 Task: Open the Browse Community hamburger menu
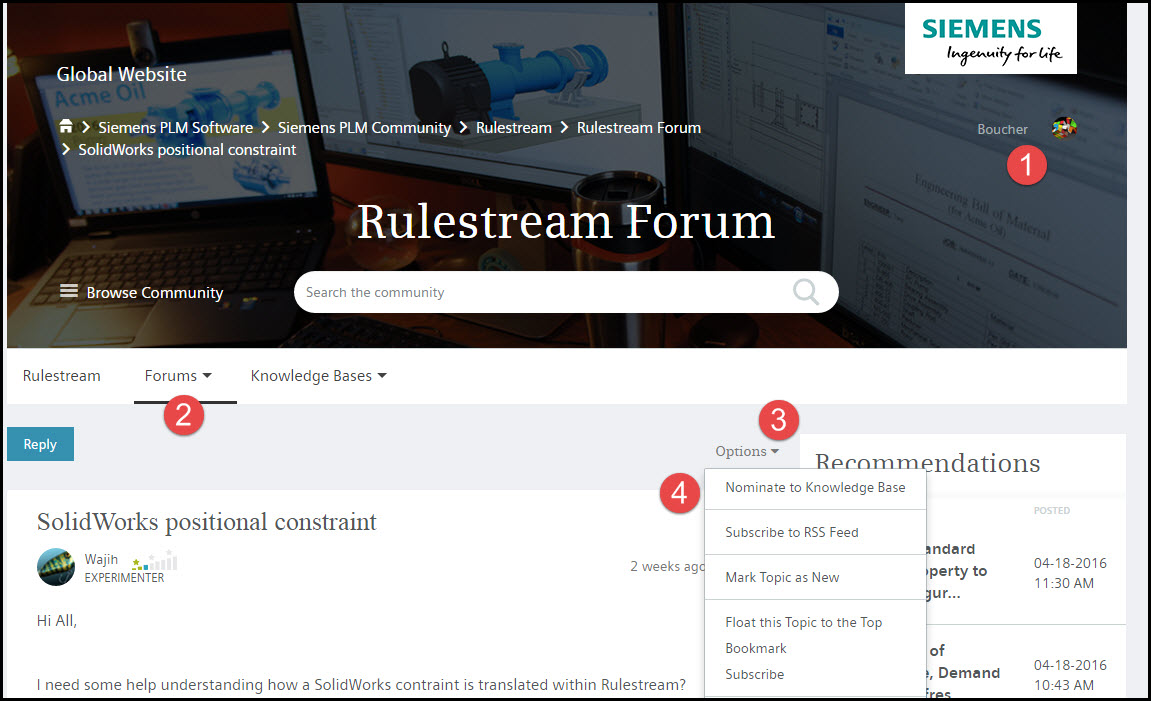(x=68, y=292)
